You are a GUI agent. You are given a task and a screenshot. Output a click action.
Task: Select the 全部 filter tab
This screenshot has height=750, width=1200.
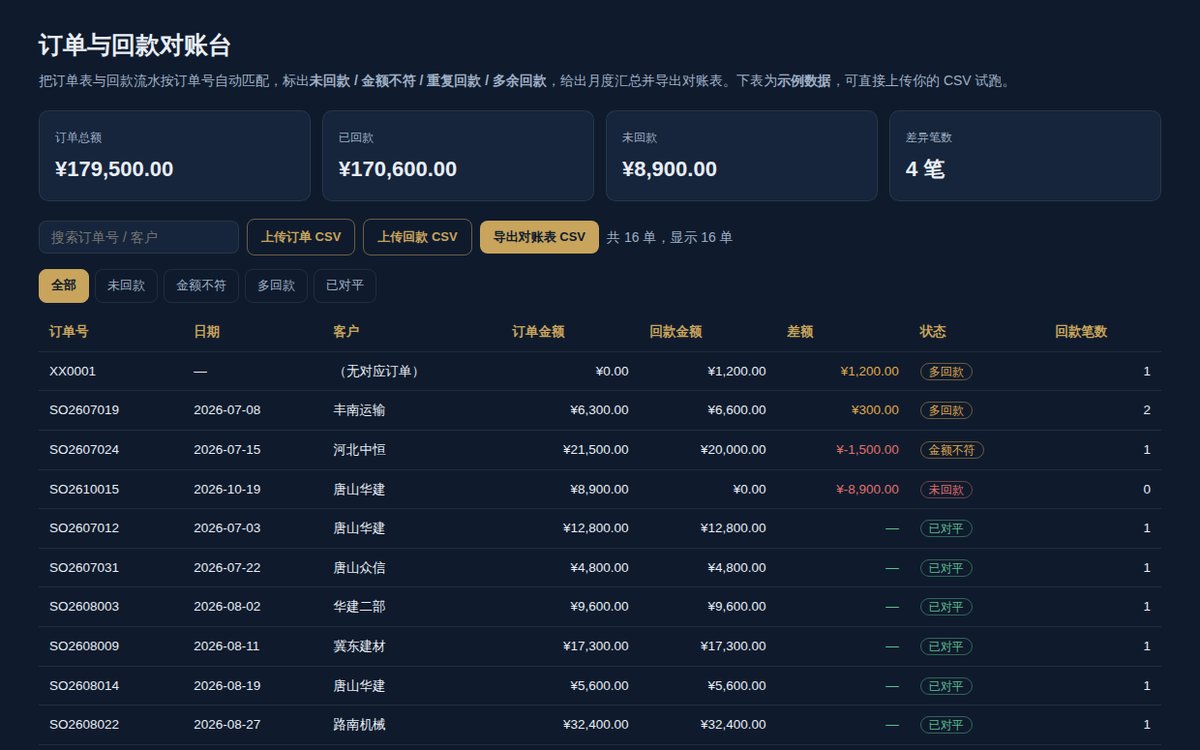(x=64, y=286)
